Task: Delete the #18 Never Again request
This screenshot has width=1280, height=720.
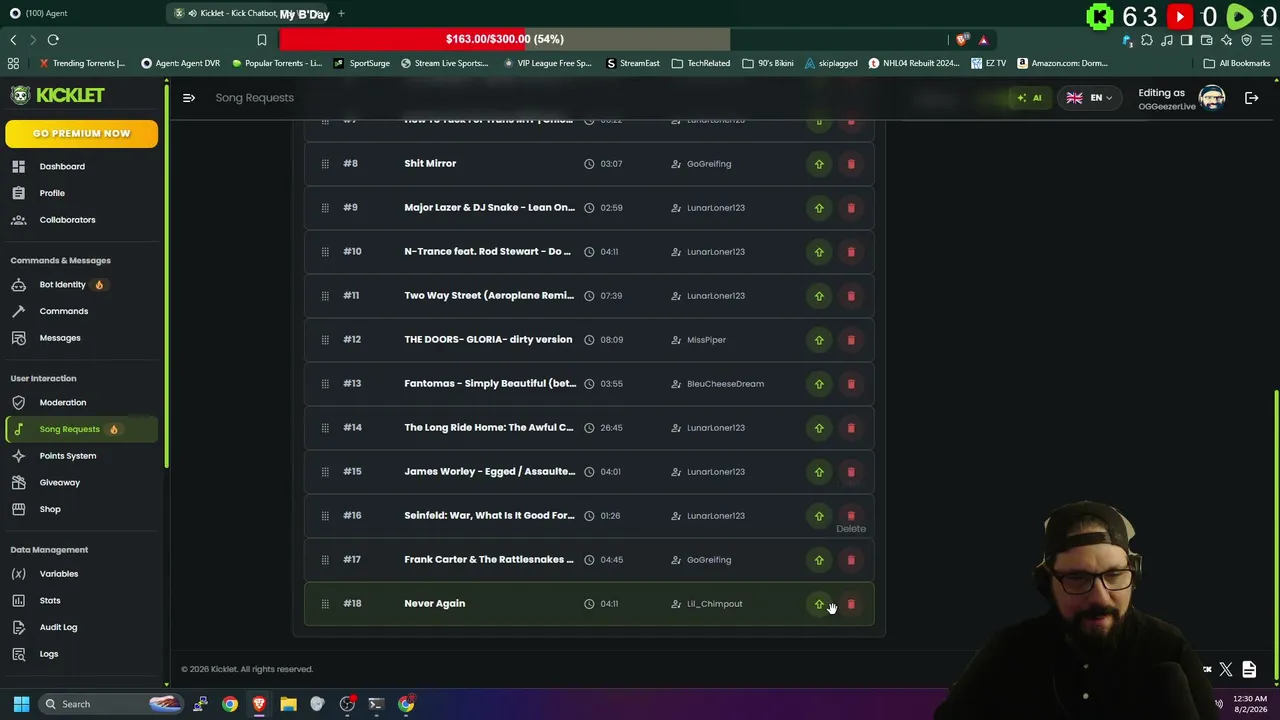Action: coord(851,604)
